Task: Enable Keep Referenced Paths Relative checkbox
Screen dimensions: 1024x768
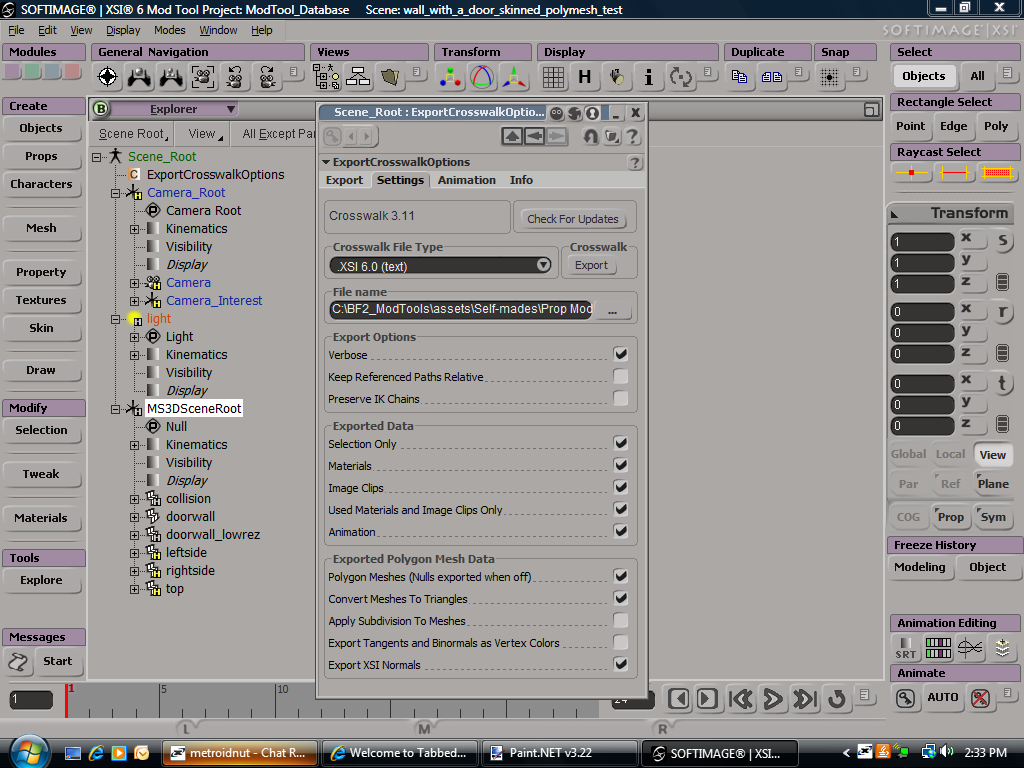Action: coord(620,376)
